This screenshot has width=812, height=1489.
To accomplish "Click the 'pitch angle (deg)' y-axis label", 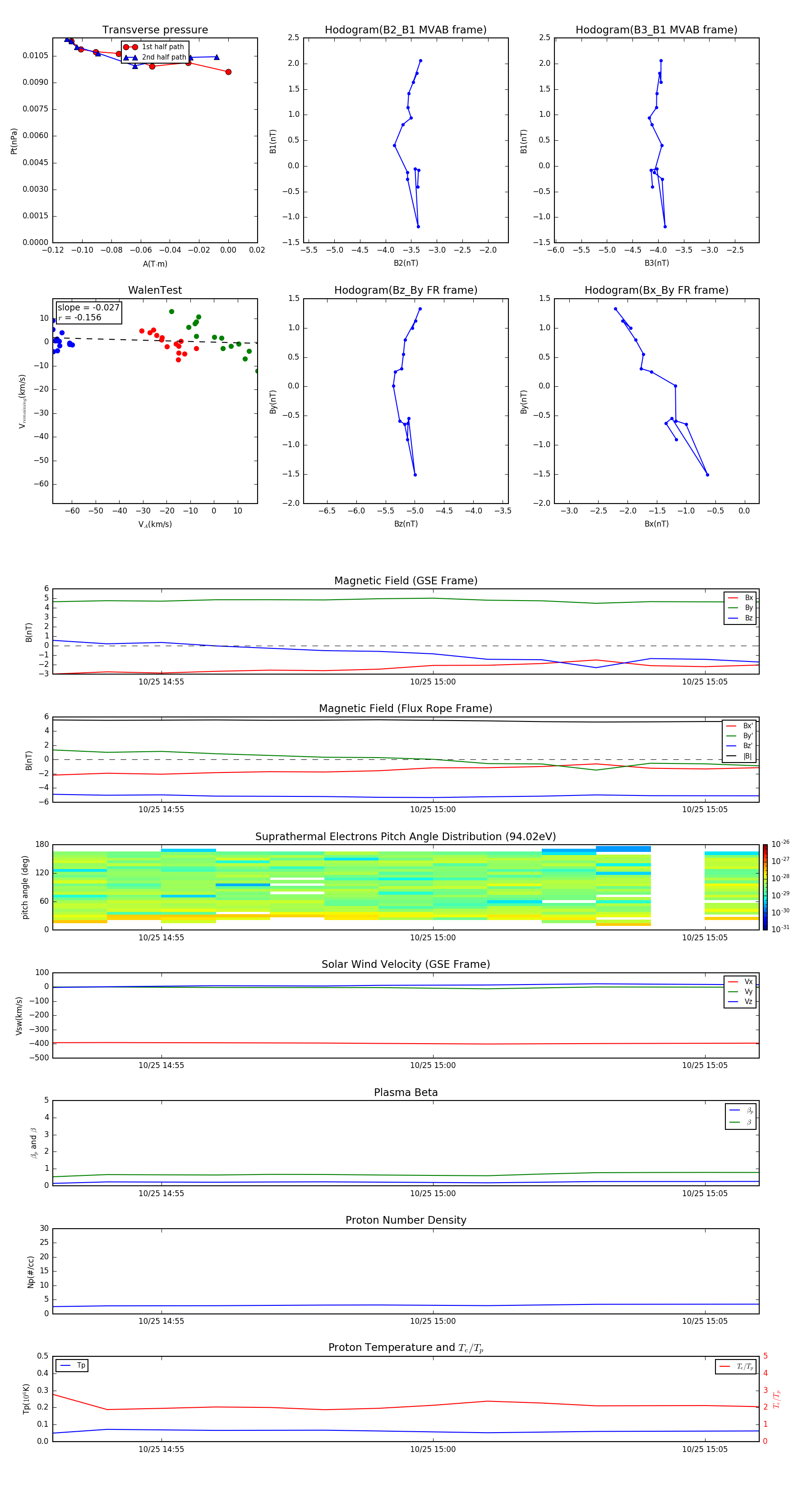I will 25,887.
